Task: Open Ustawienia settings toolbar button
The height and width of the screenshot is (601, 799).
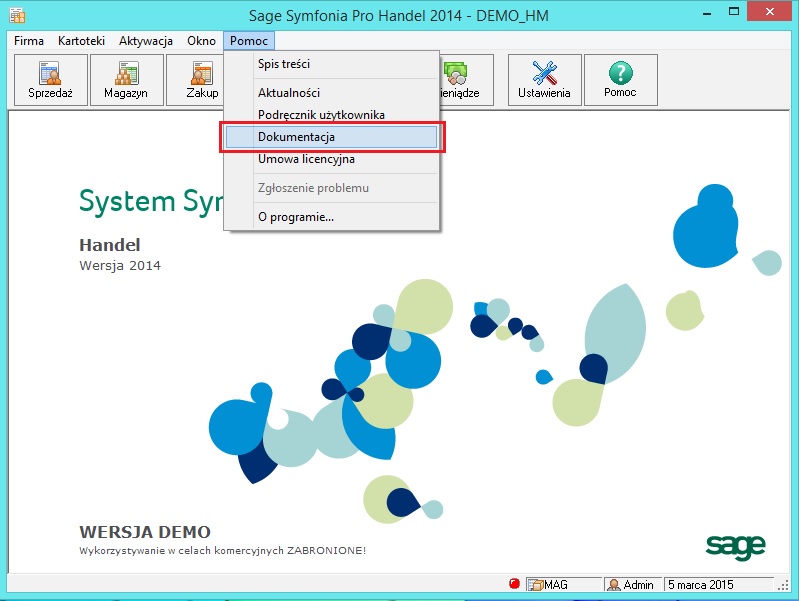Action: (x=544, y=80)
